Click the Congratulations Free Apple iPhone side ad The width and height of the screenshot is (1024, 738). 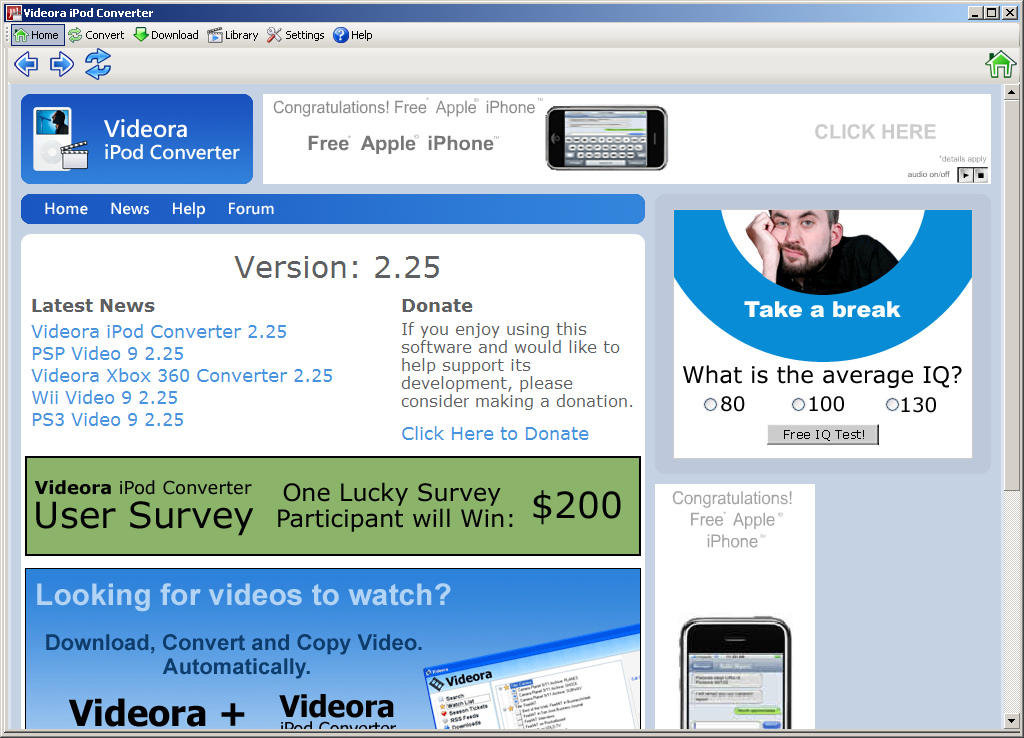[x=735, y=606]
